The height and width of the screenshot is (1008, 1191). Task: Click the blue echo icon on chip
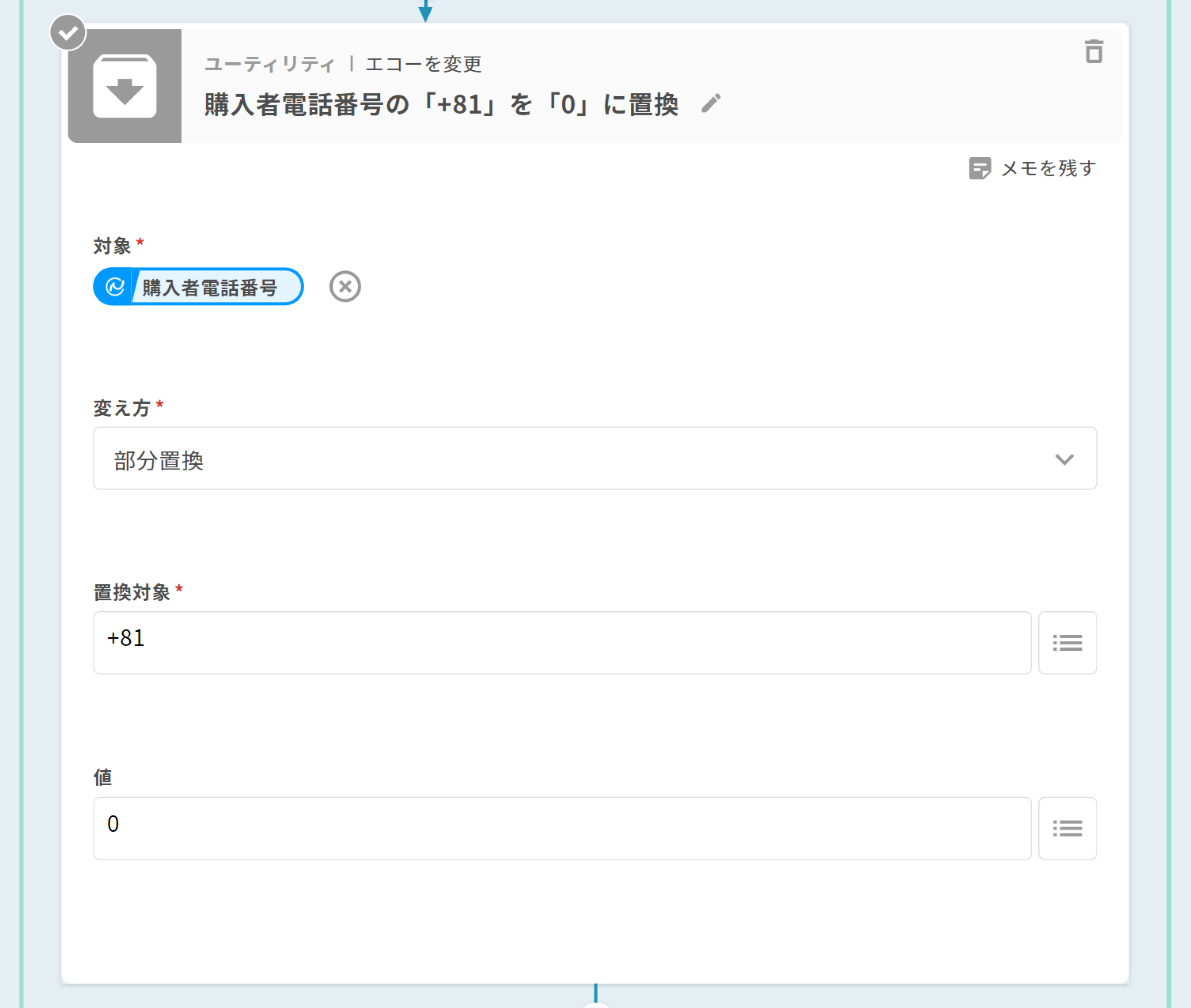115,287
